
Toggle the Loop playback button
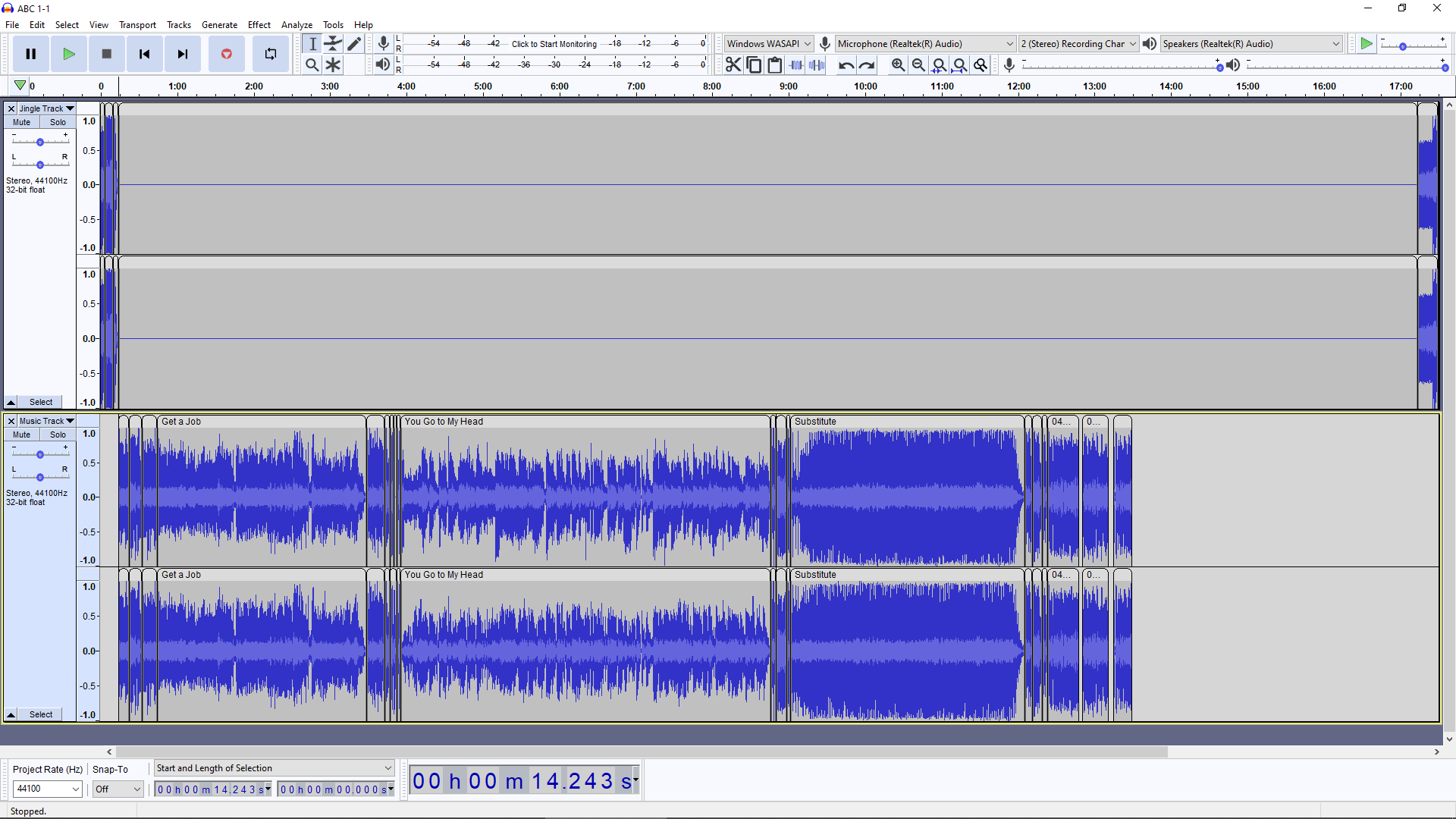(x=271, y=54)
